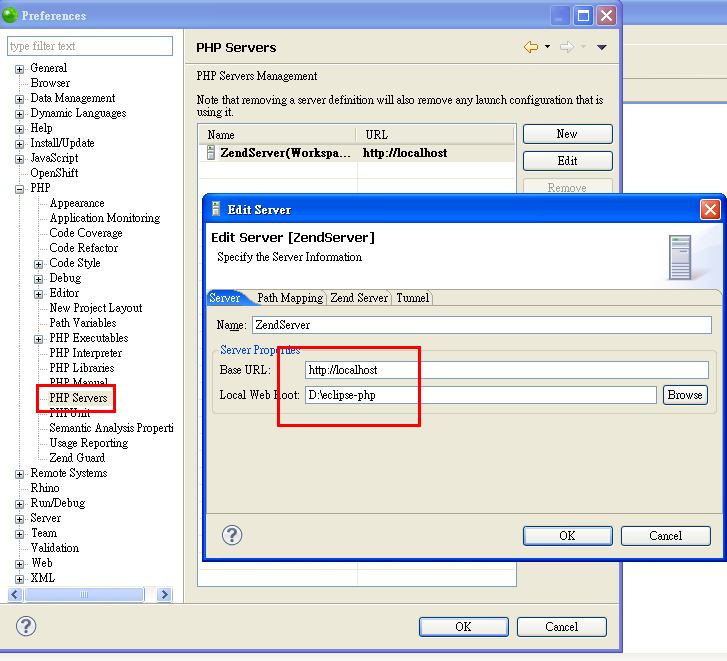This screenshot has width=727, height=661.
Task: Click the New server button
Action: tap(567, 134)
